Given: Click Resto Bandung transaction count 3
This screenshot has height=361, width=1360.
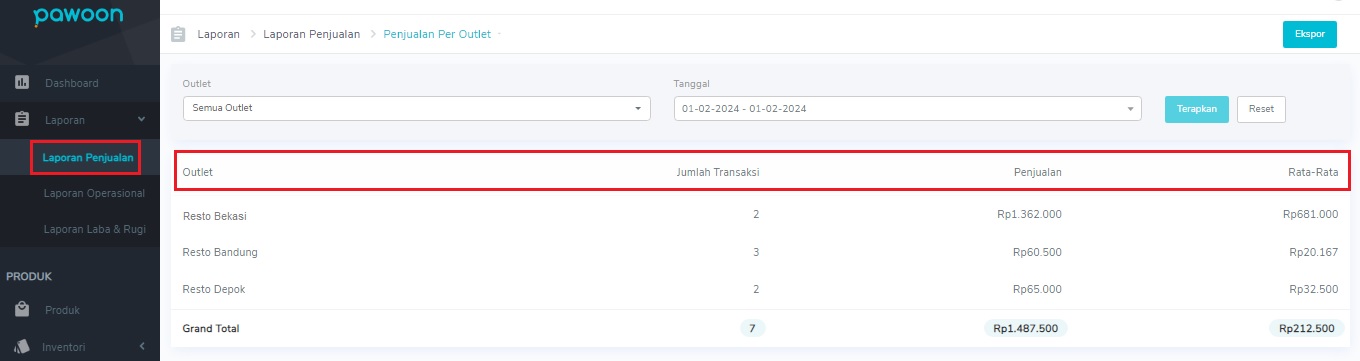Looking at the screenshot, I should 756,252.
